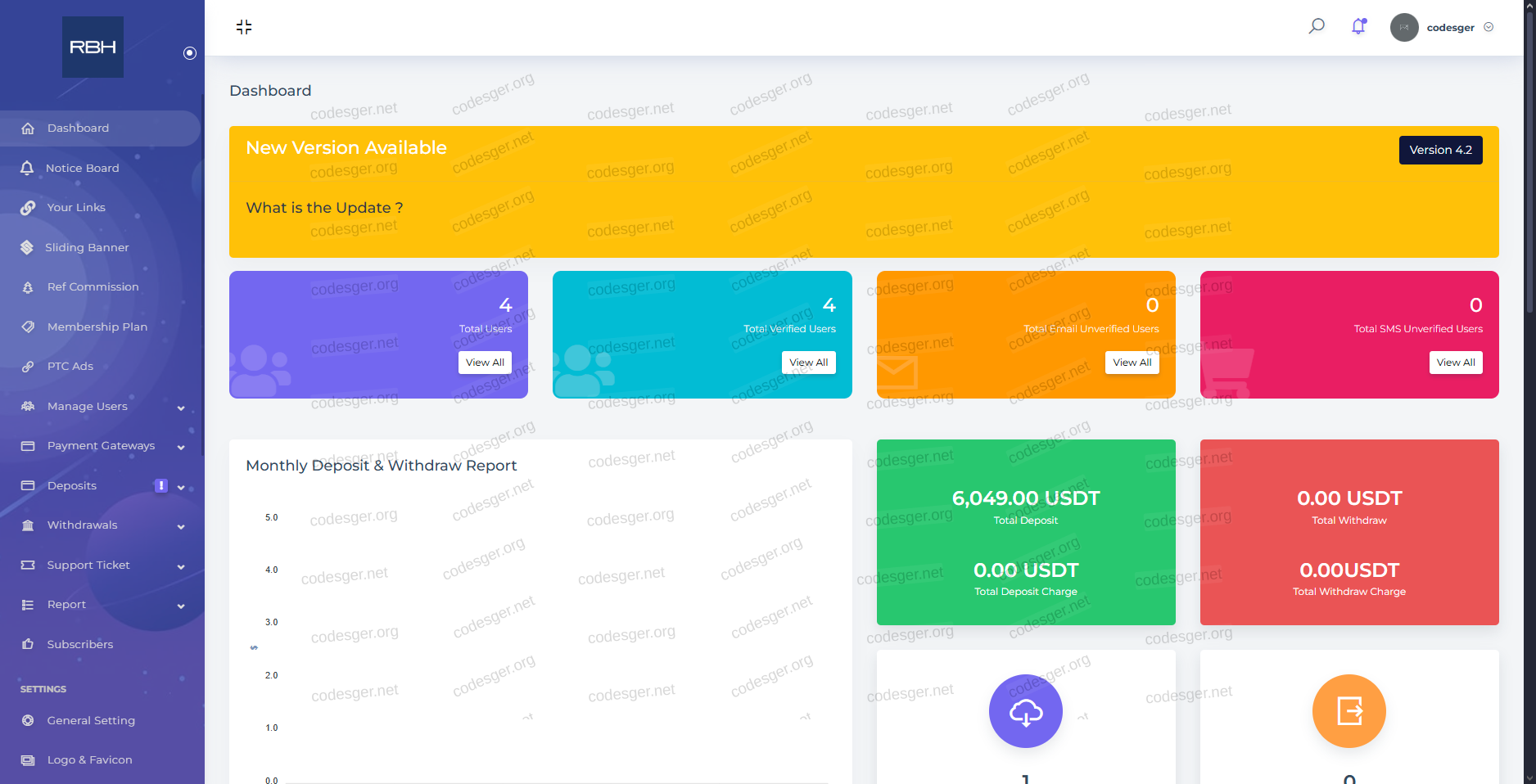Screen dimensions: 1536x784
Task: Click View All under Total Users
Action: point(485,363)
